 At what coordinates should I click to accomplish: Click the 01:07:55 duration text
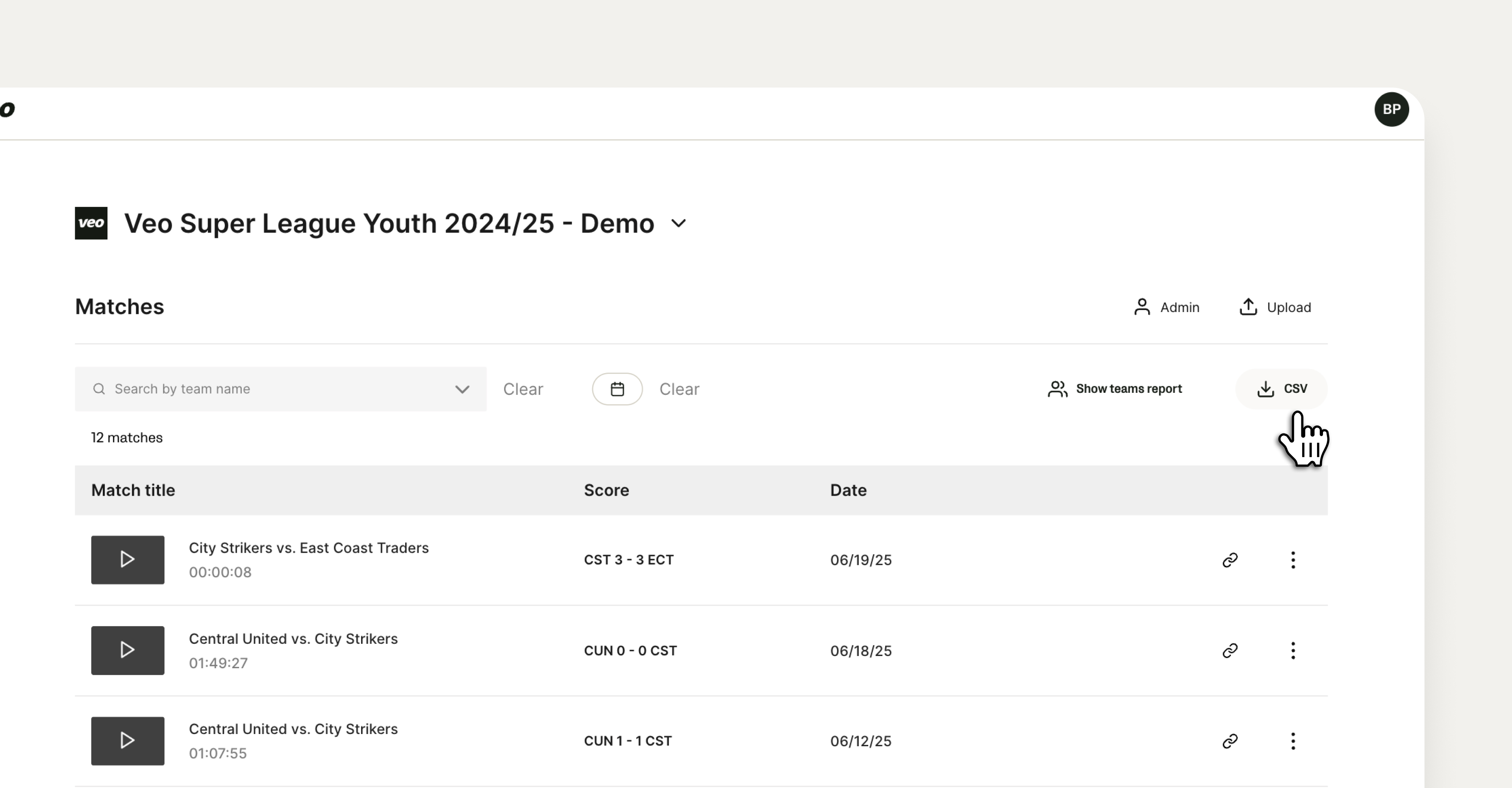pyautogui.click(x=218, y=753)
